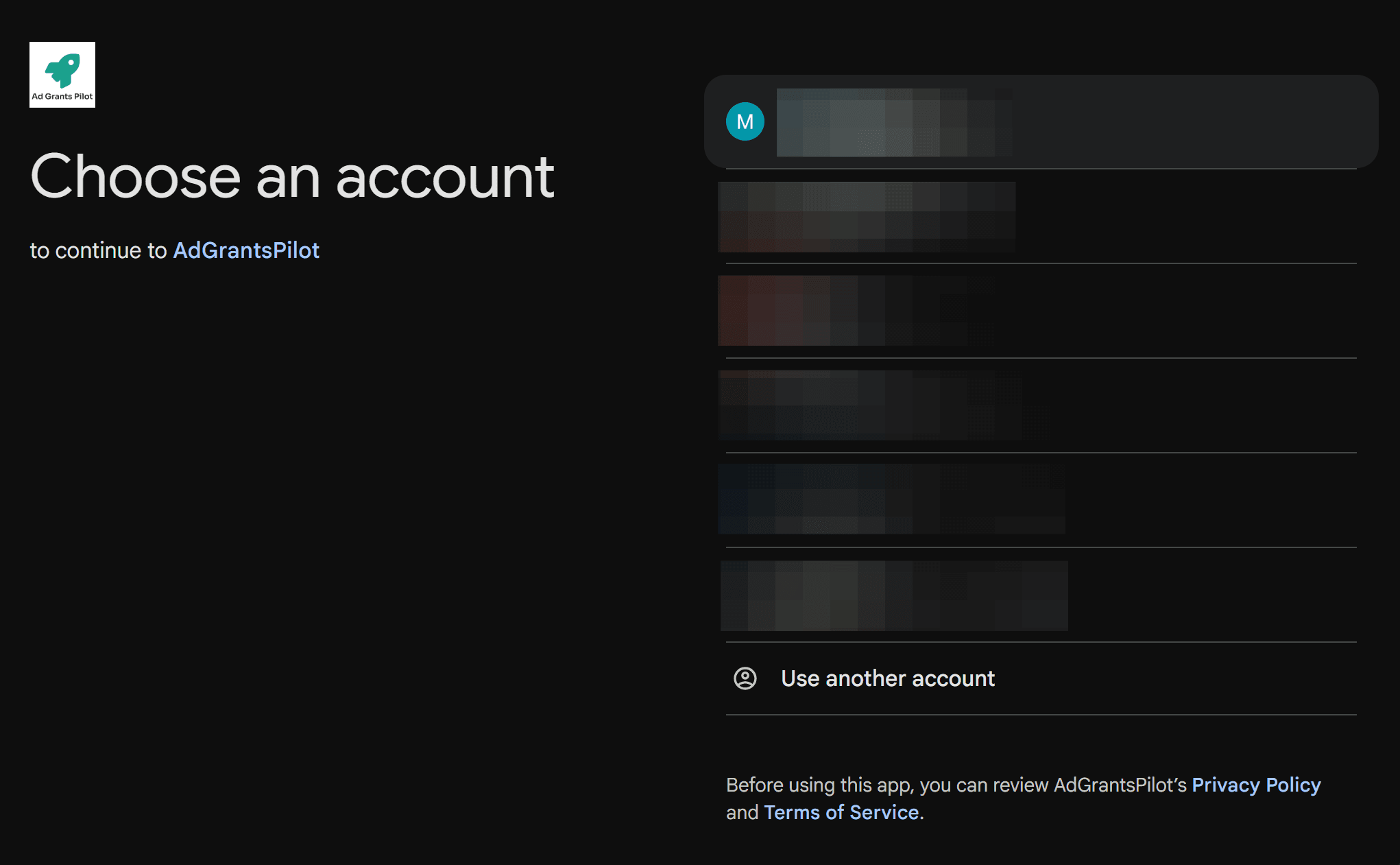Select the account with the M avatar
The width and height of the screenshot is (1400, 865).
pos(1041,121)
